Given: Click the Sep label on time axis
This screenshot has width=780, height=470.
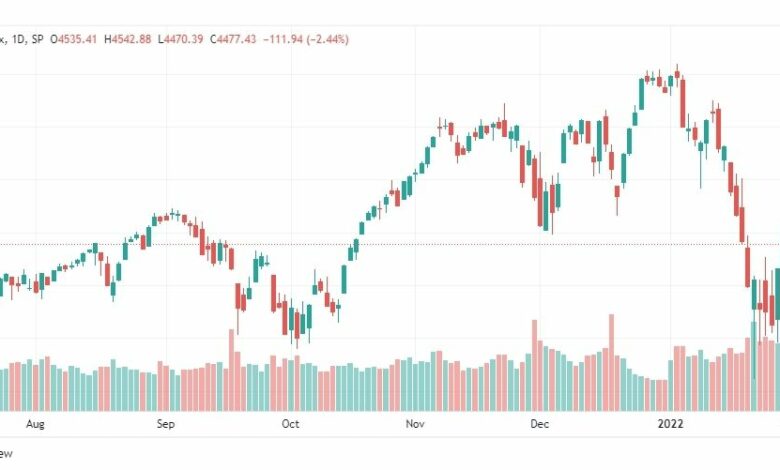Looking at the screenshot, I should click(166, 424).
